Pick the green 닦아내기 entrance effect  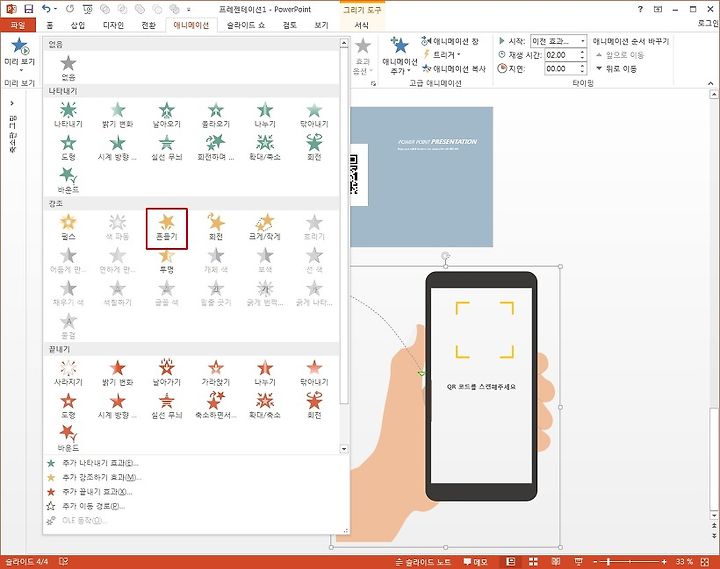[x=314, y=115]
